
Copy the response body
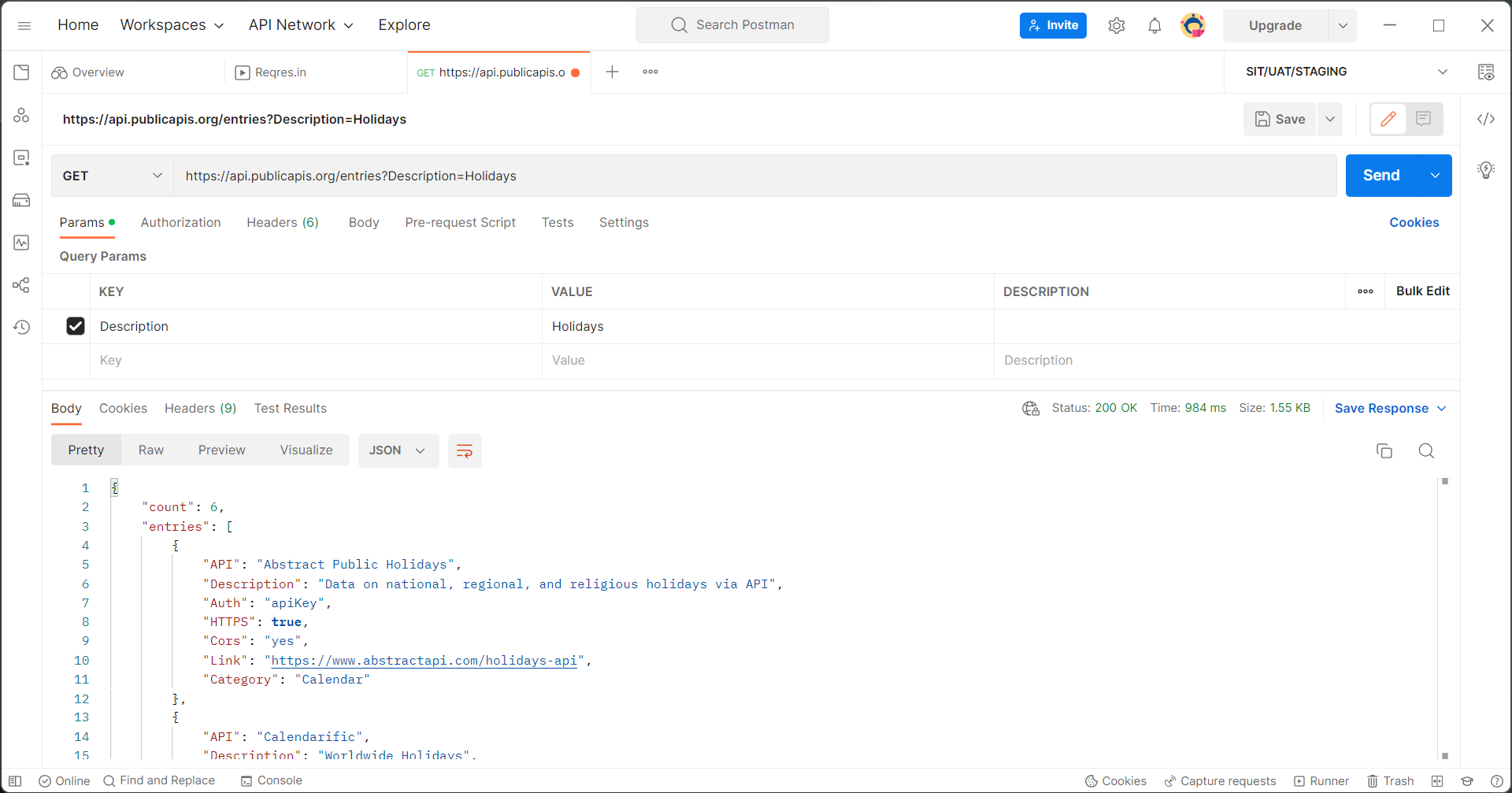tap(1384, 450)
